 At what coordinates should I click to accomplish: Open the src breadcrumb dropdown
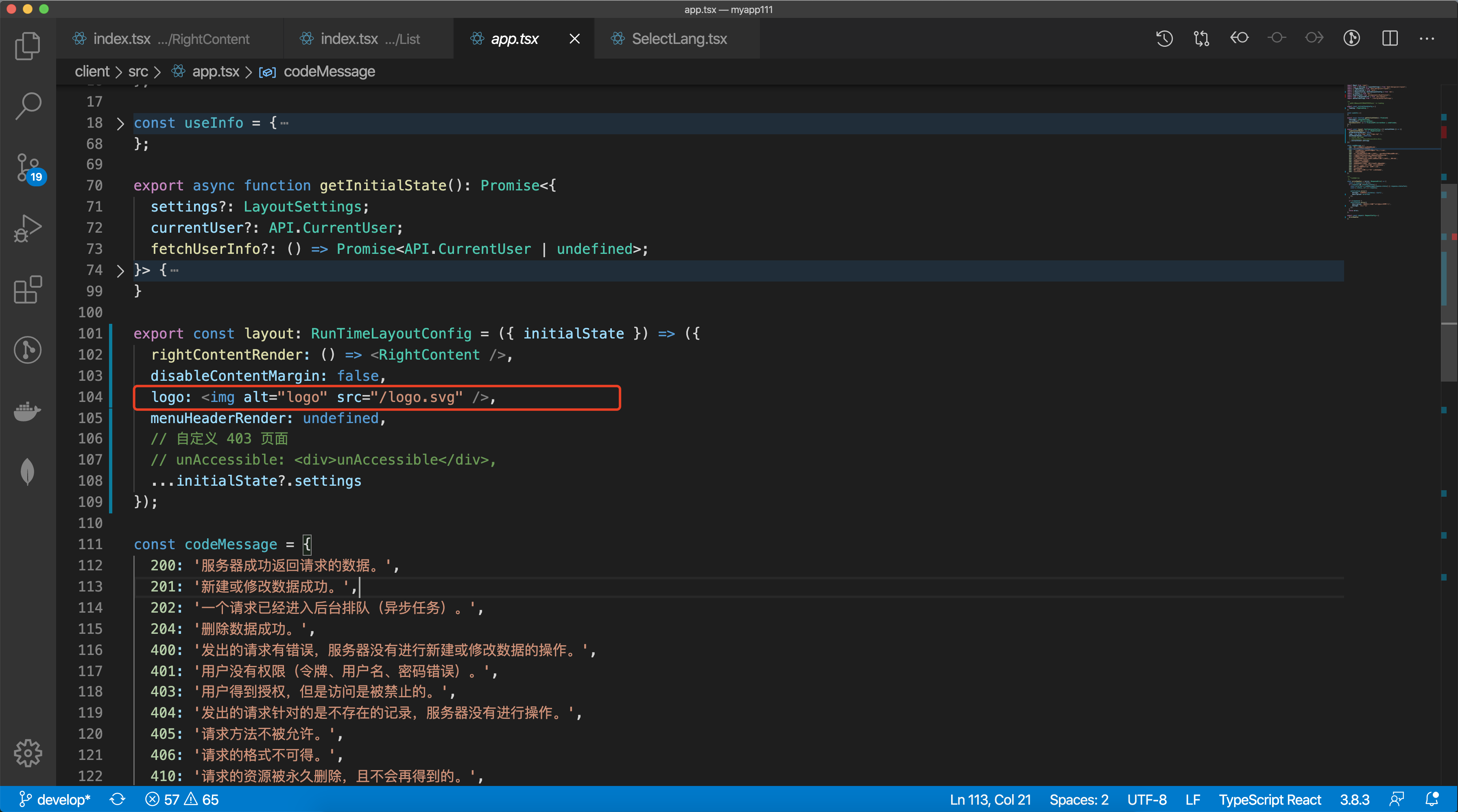139,71
